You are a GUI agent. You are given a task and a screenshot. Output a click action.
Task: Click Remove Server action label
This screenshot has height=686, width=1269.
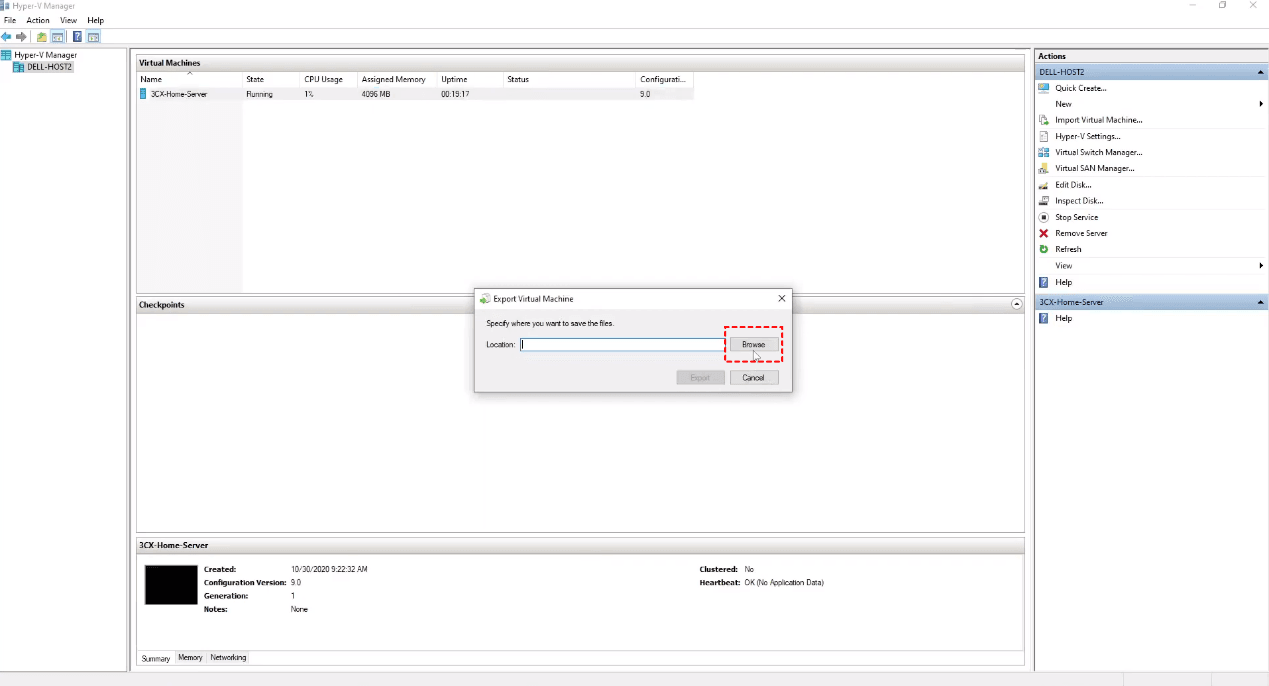(x=1081, y=233)
